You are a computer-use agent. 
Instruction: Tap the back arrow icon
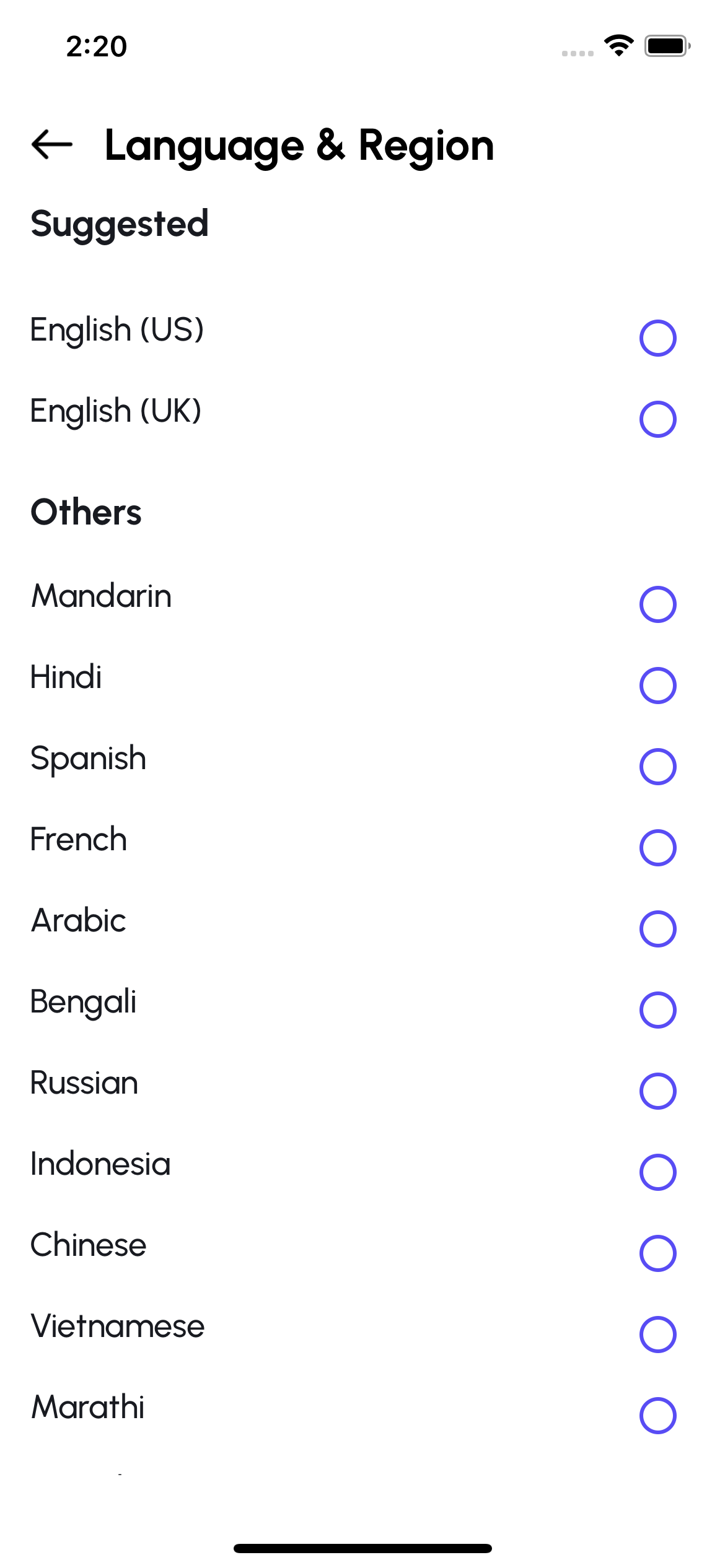pyautogui.click(x=52, y=144)
